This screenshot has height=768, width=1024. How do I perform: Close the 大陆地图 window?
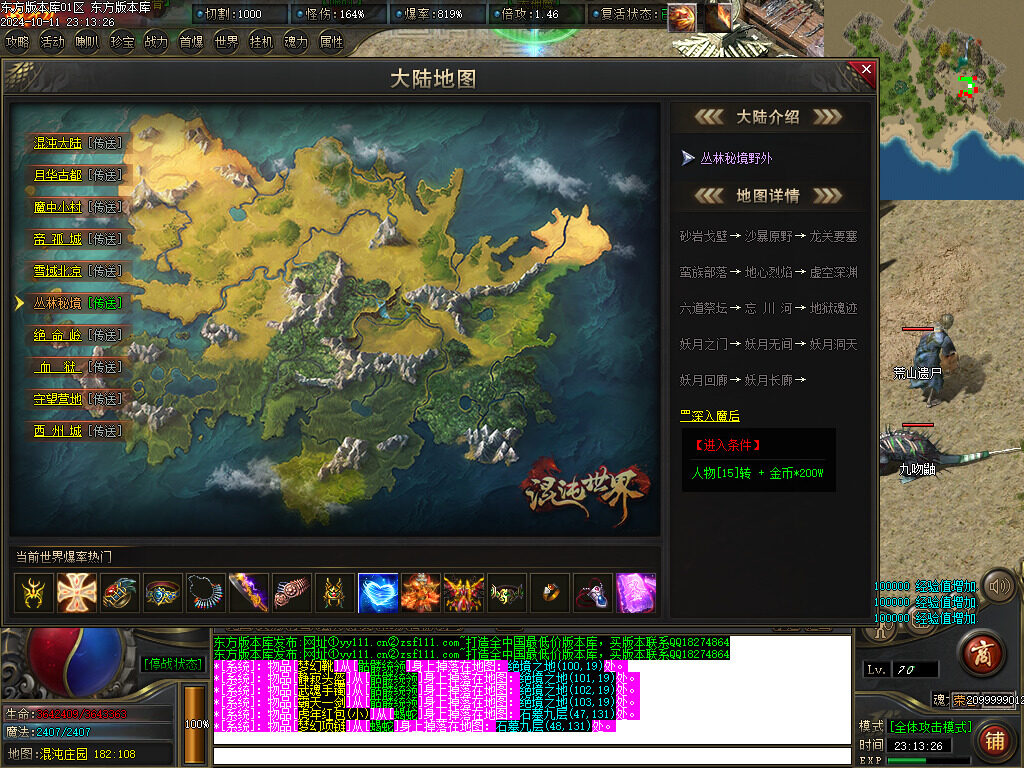[x=865, y=70]
